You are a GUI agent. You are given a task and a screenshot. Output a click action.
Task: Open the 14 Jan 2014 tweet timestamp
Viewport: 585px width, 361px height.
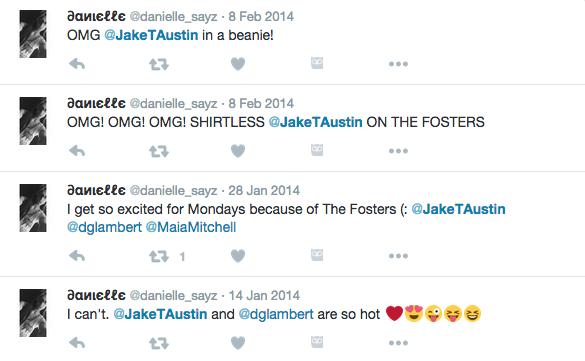tap(264, 296)
